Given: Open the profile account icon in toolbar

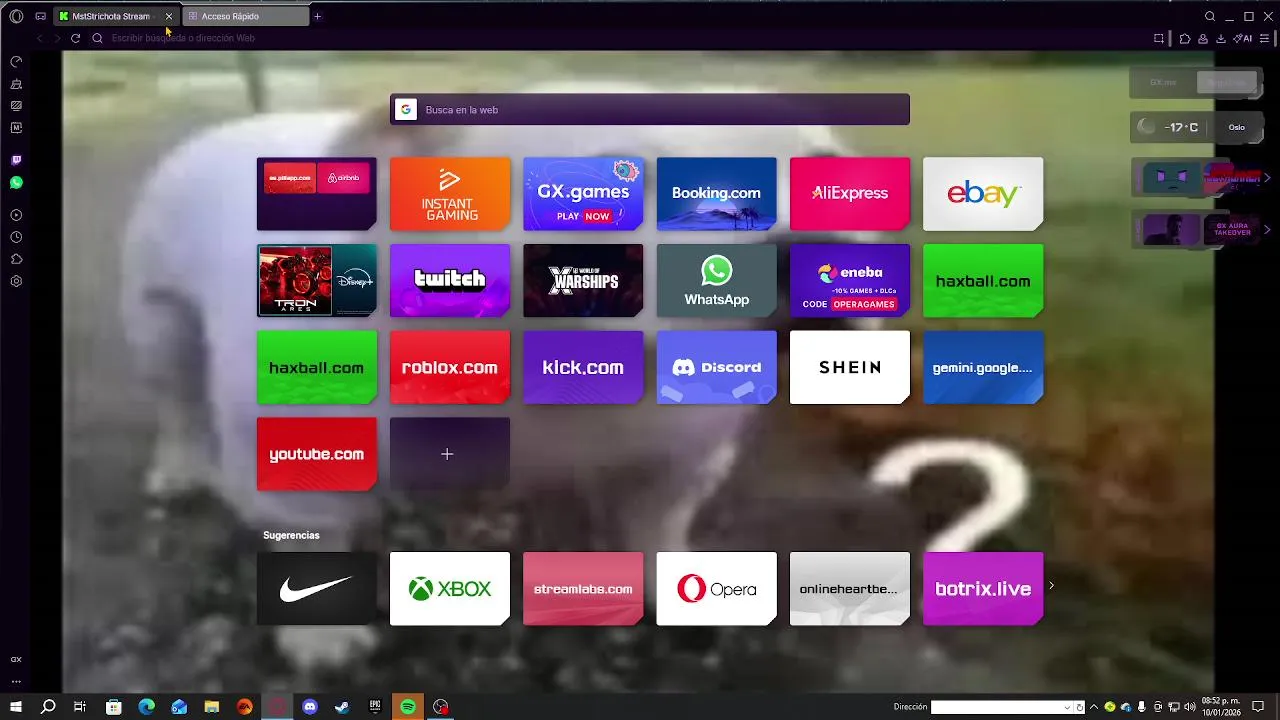Looking at the screenshot, I should coord(1203,38).
